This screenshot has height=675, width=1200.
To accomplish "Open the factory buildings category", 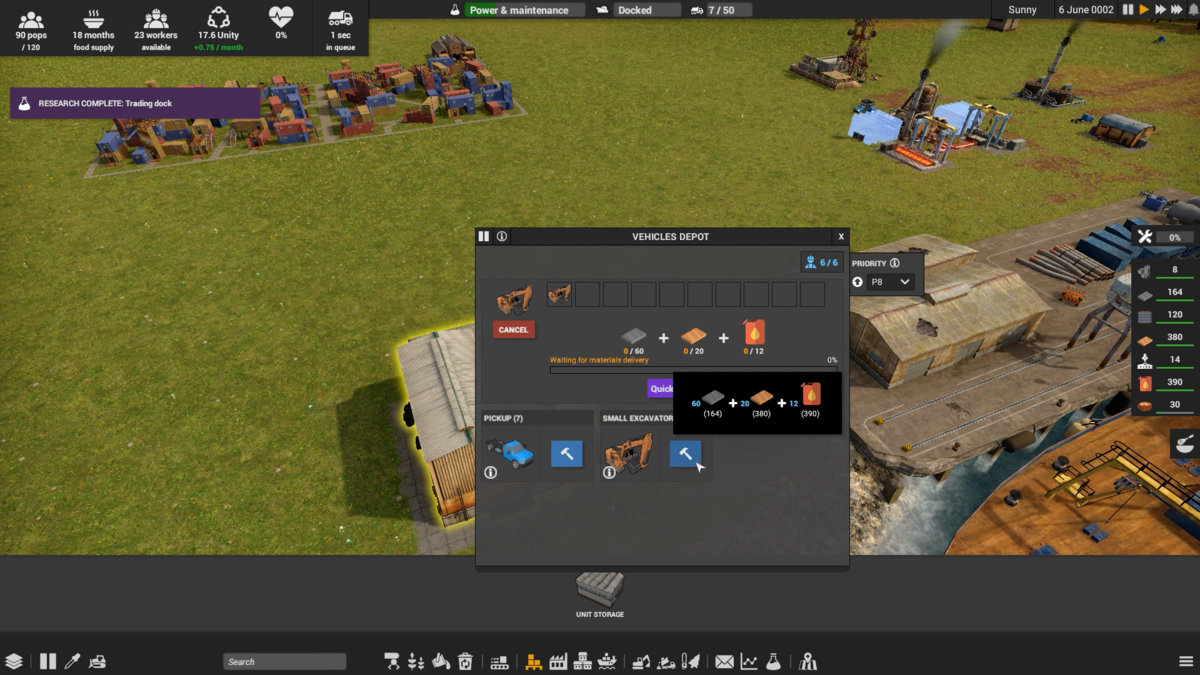I will (558, 661).
